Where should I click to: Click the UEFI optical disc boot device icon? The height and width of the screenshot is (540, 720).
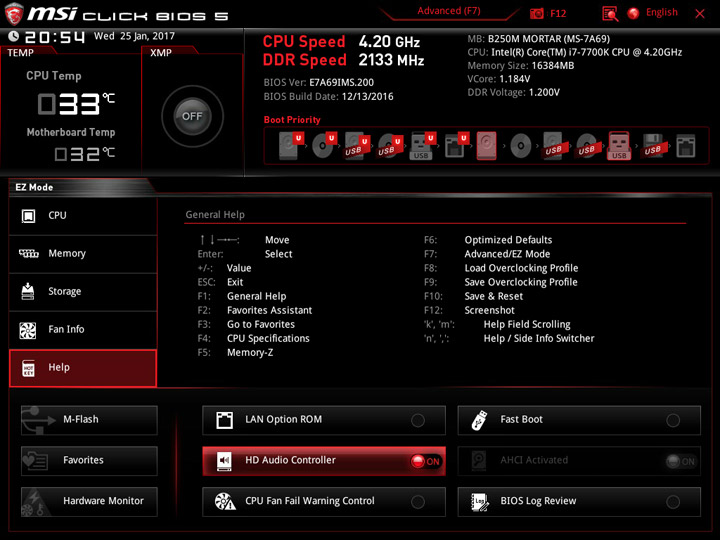(323, 146)
